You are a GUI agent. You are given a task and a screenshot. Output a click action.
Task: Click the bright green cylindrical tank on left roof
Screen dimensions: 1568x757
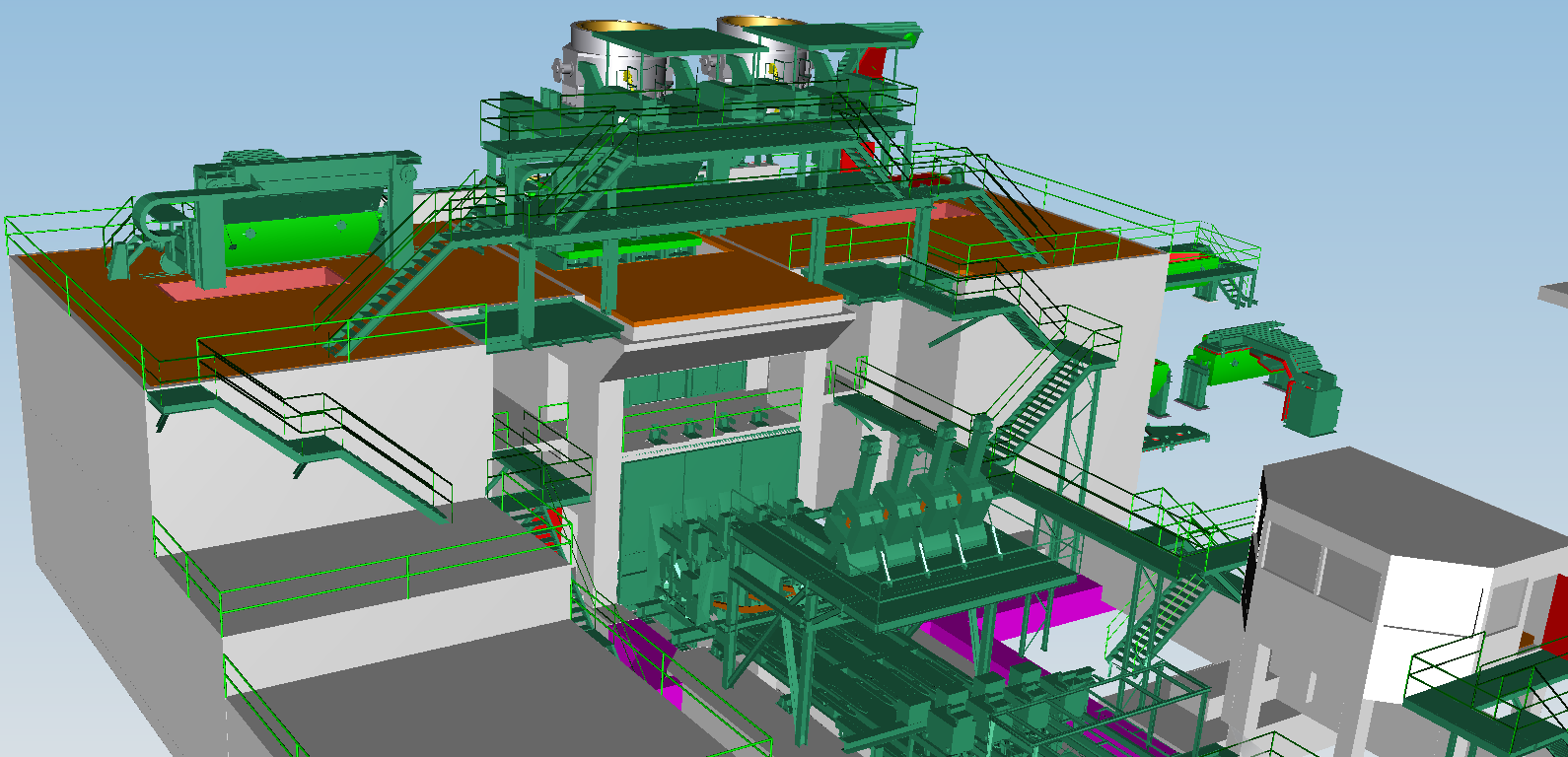pyautogui.click(x=296, y=235)
